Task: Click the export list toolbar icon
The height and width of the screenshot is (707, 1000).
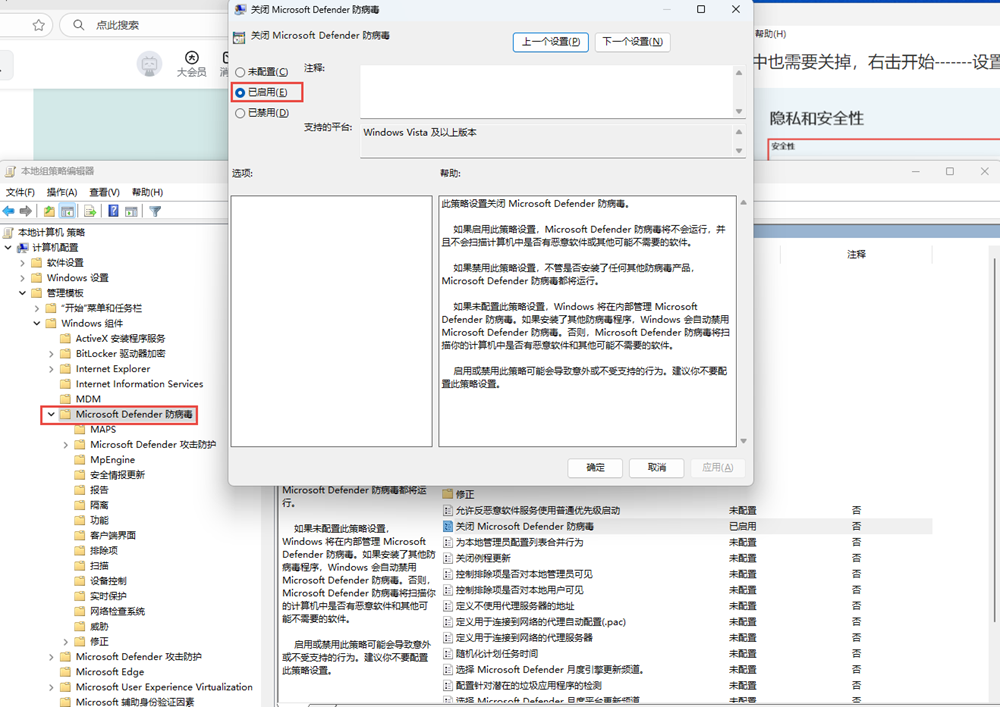Action: pos(90,211)
